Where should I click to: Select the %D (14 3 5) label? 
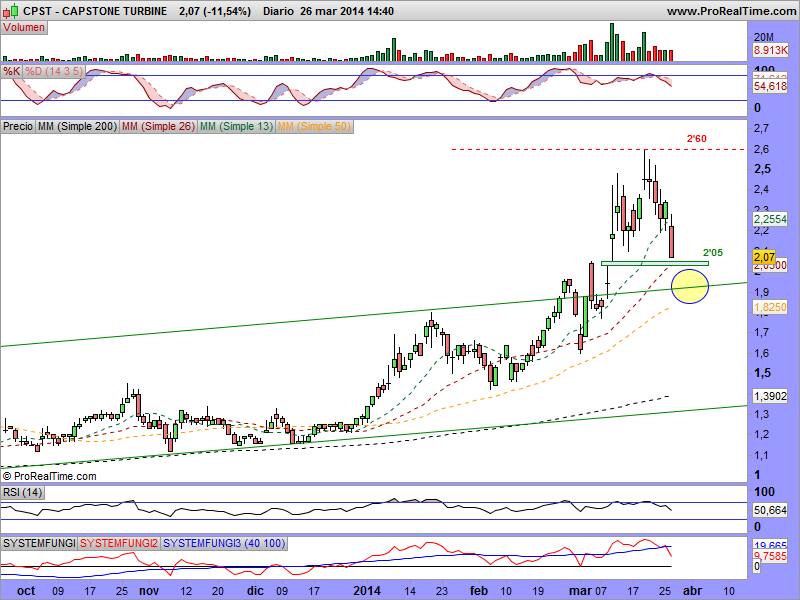48,72
